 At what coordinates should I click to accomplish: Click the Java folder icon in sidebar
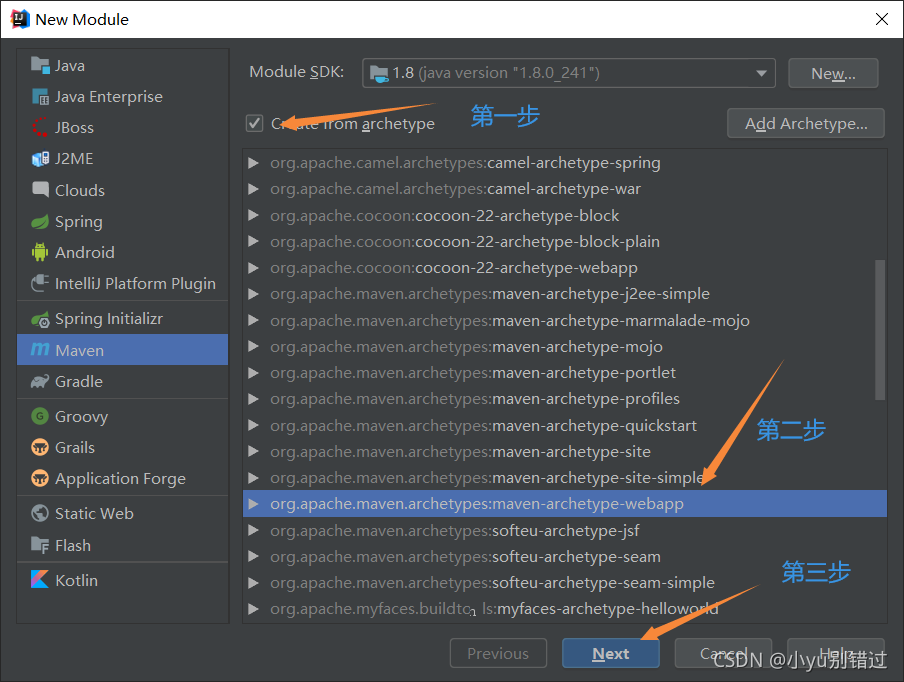coord(40,65)
